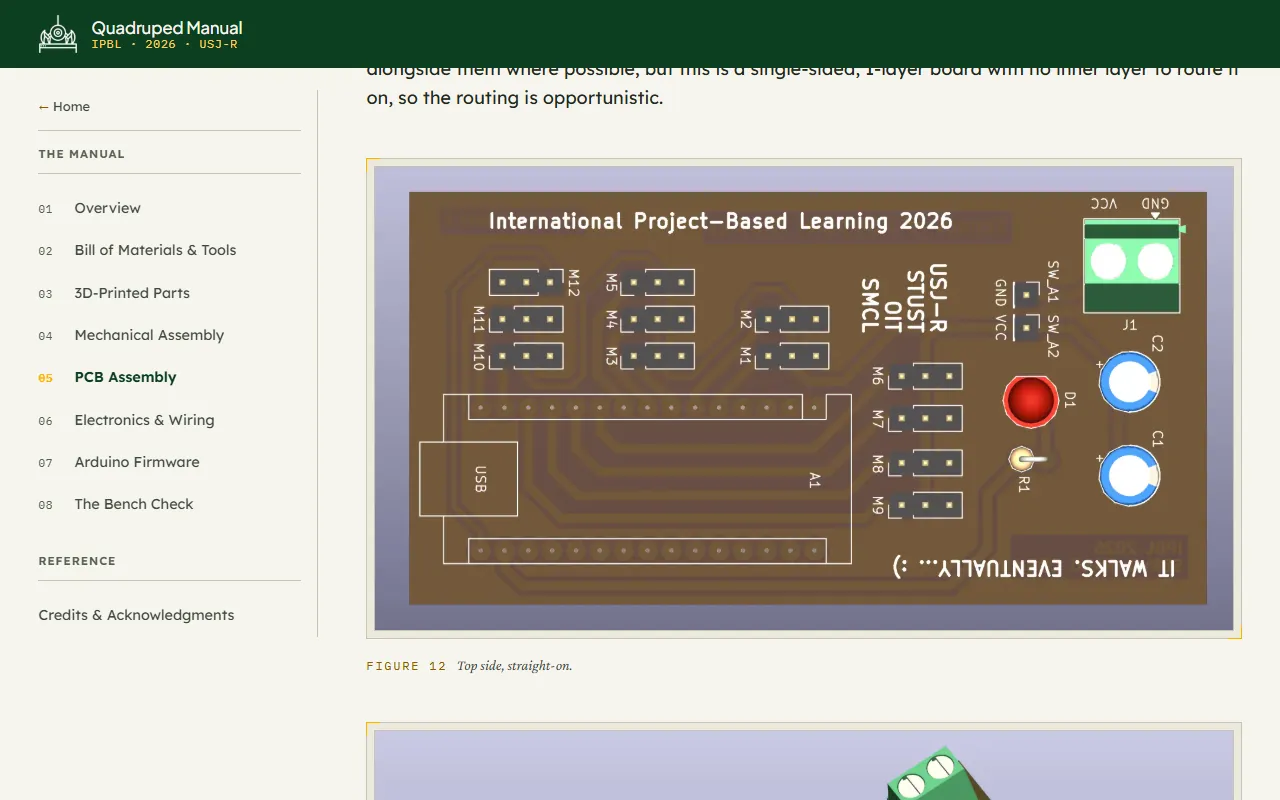Click the 'International Project-Based Learning 2026' silkscreen text
Viewport: 1280px width, 800px height.
point(720,221)
